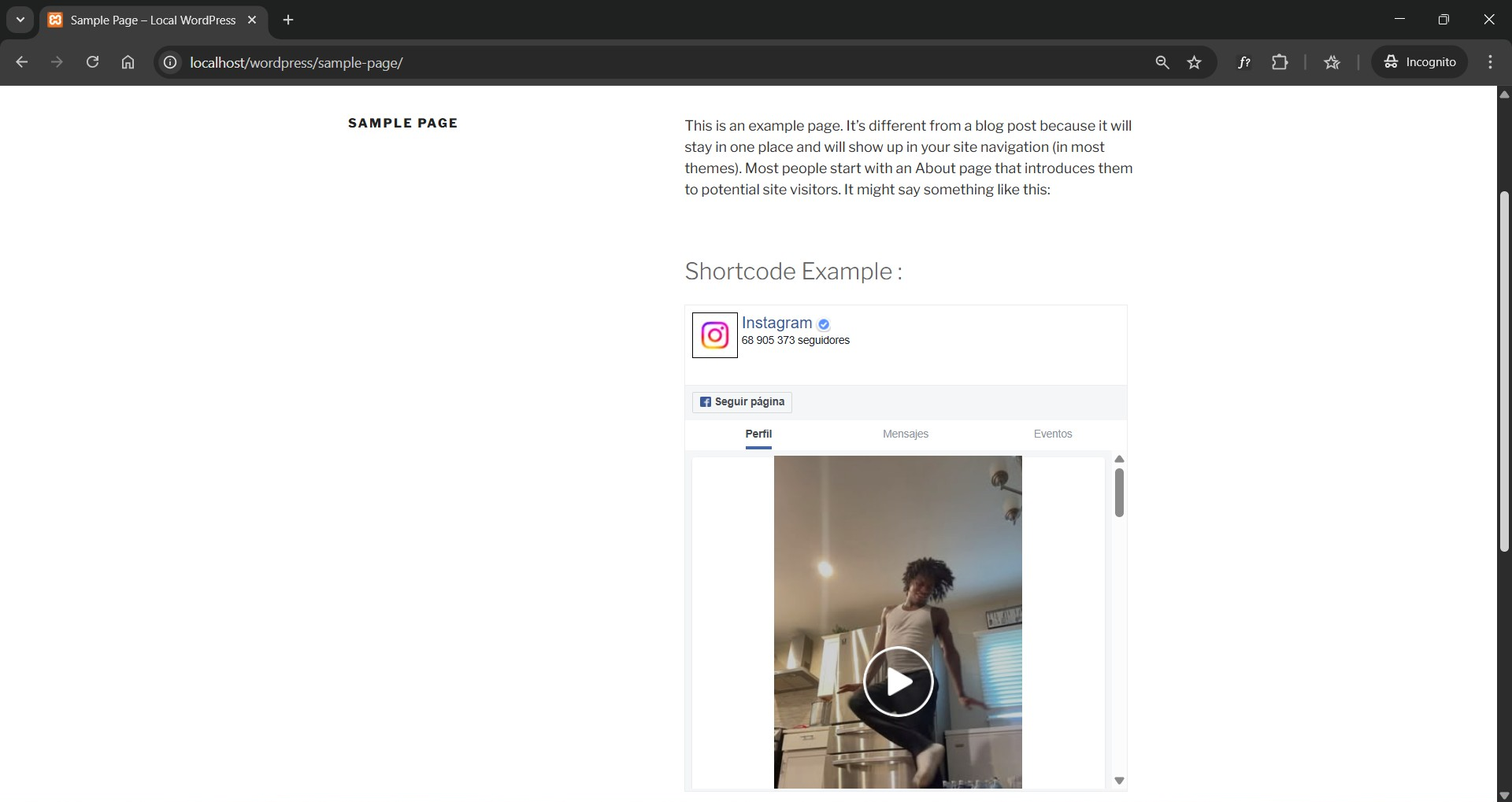
Task: Open site information icon in address bar
Action: (170, 63)
